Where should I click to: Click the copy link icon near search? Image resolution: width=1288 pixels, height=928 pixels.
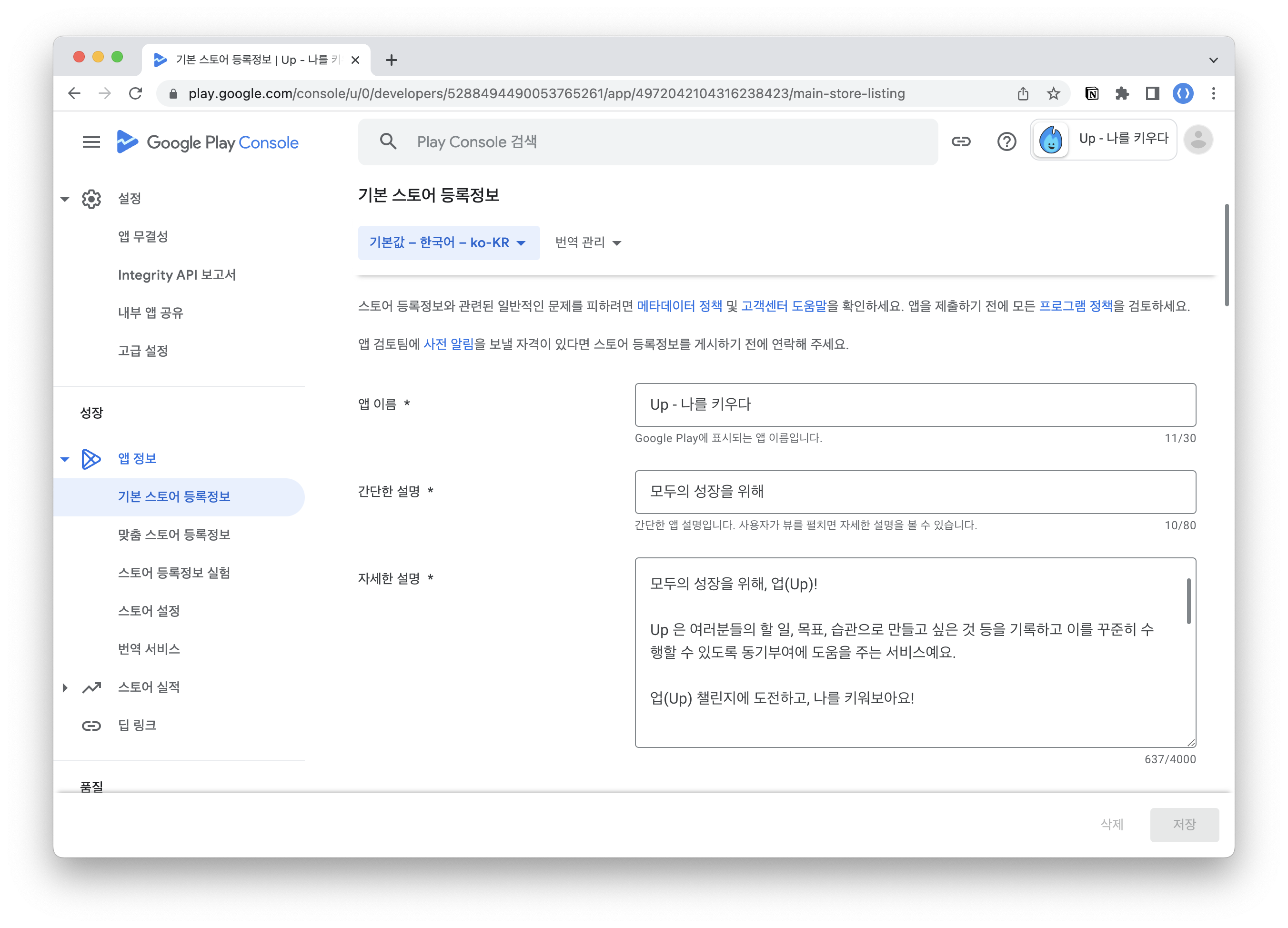(x=961, y=141)
